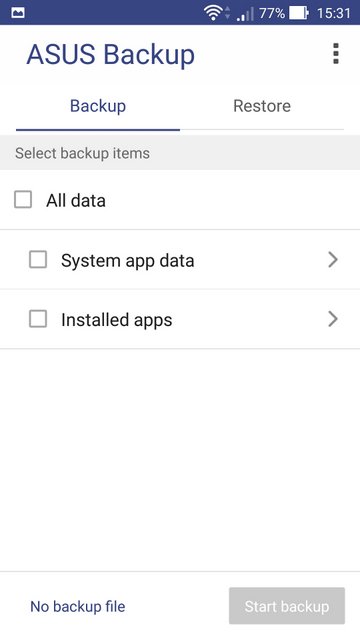Check the All data checkbox
Viewport: 360px width, 640px height.
[x=23, y=200]
